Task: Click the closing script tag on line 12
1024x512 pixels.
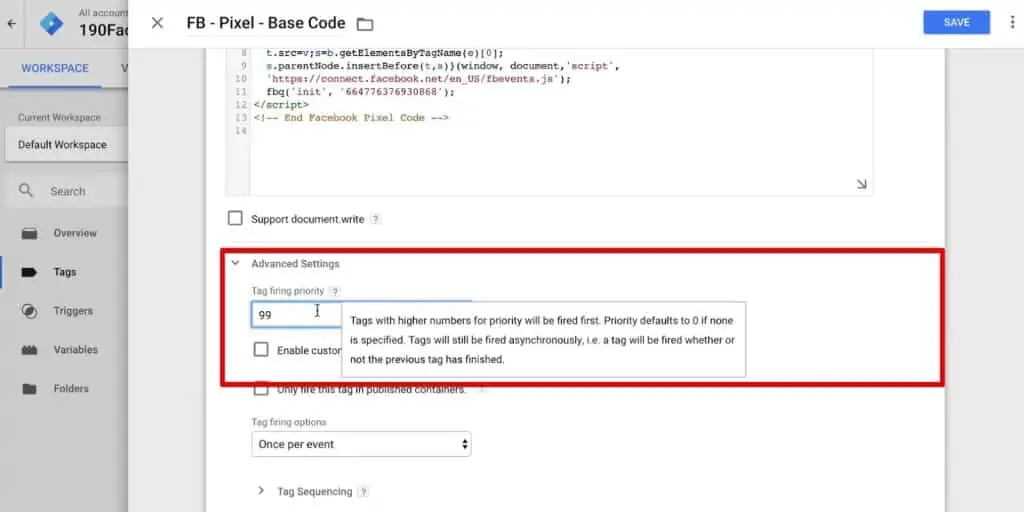Action: (x=281, y=104)
